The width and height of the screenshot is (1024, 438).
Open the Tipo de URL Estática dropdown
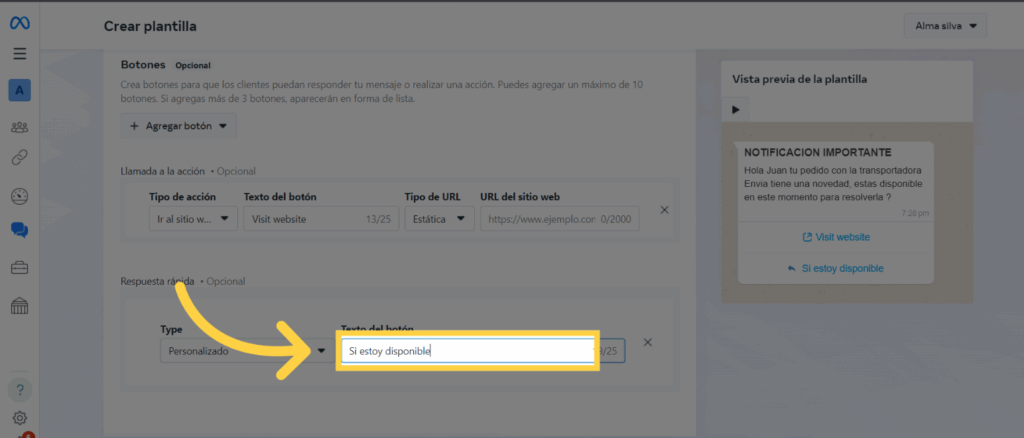pyautogui.click(x=439, y=219)
